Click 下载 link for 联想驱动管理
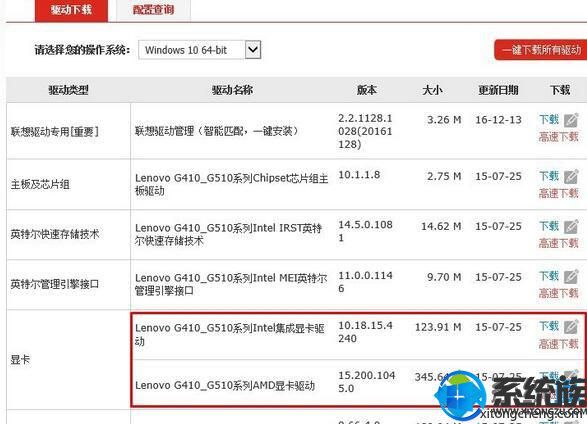Image resolution: width=587 pixels, height=424 pixels. 549,120
